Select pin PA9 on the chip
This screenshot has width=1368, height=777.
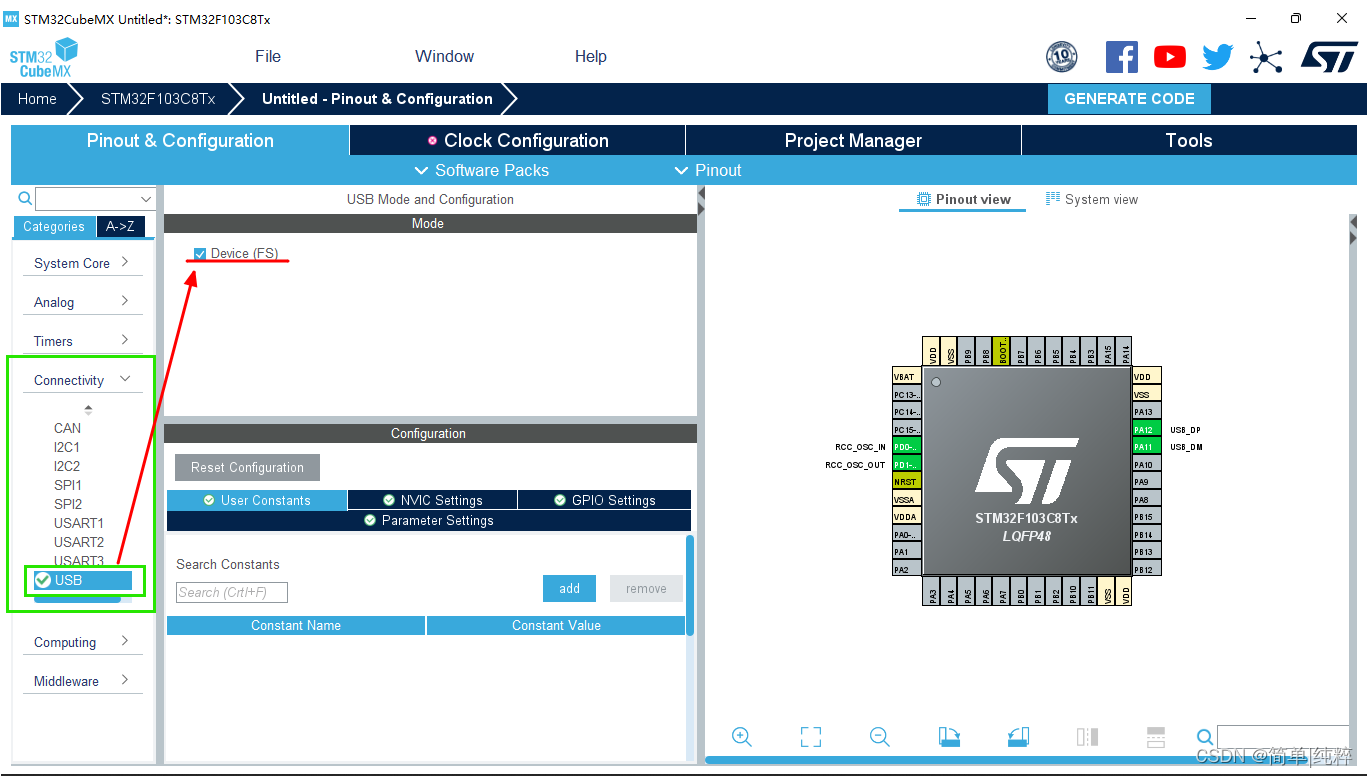pos(1147,481)
